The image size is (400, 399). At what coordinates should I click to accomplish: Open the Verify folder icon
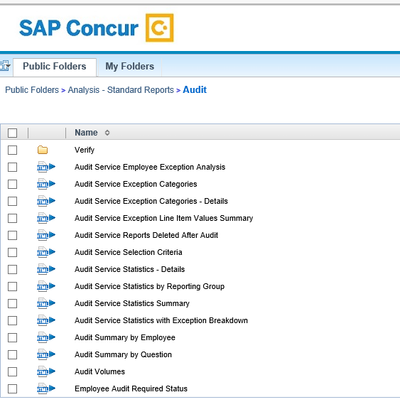tap(43, 150)
